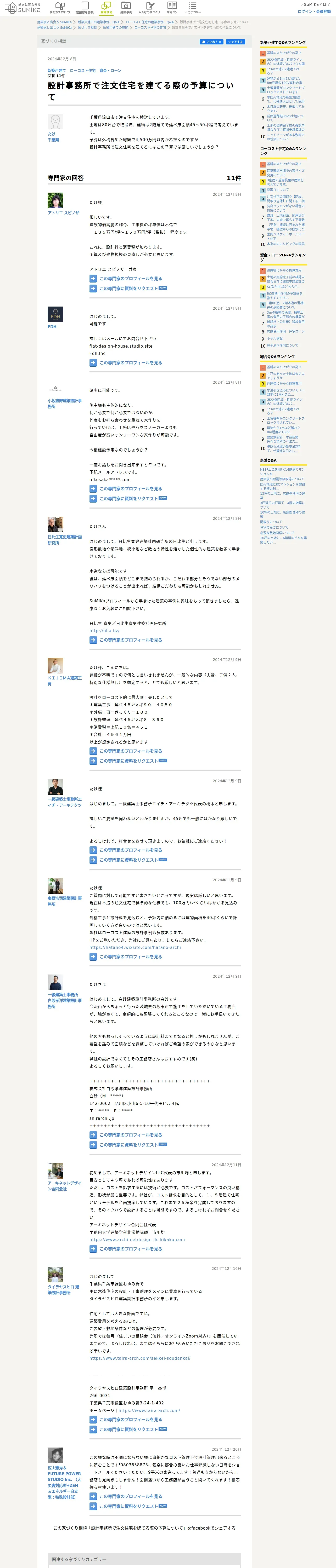Open アトリエ スピノザ avatar thumbnail
Screen dimensions: 336x1568
pyautogui.click(x=55, y=200)
